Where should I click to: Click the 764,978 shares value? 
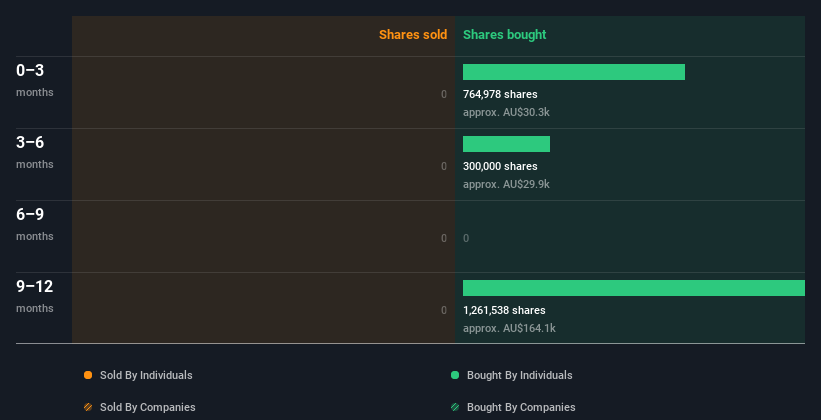pyautogui.click(x=500, y=94)
